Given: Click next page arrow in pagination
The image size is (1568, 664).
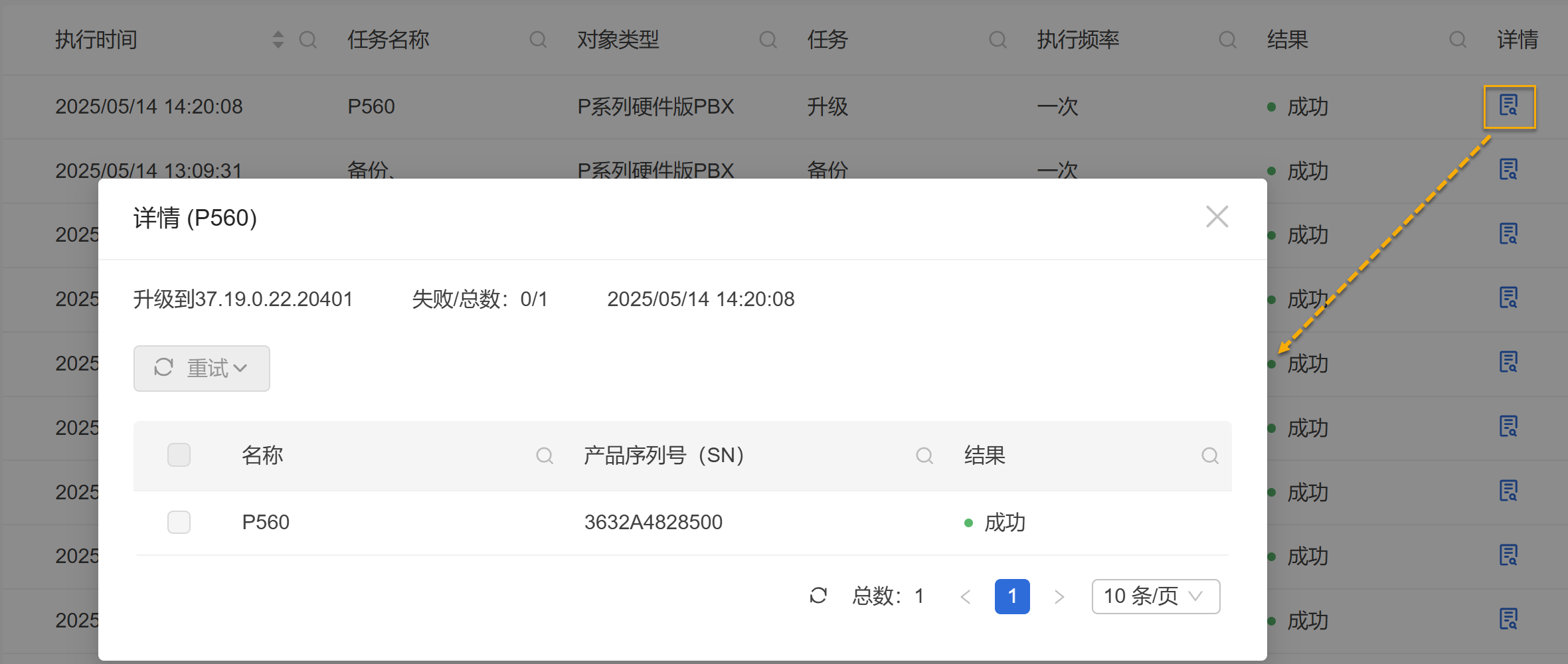Looking at the screenshot, I should pyautogui.click(x=1059, y=597).
